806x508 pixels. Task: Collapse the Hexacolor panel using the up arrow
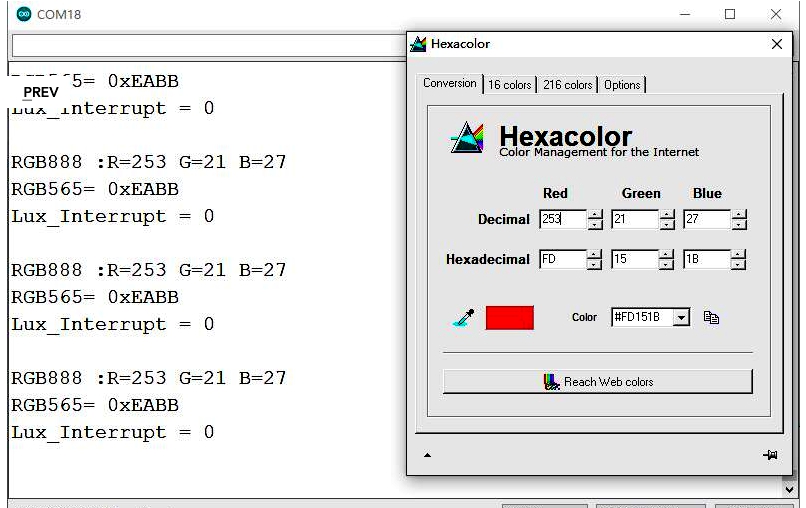coord(427,455)
